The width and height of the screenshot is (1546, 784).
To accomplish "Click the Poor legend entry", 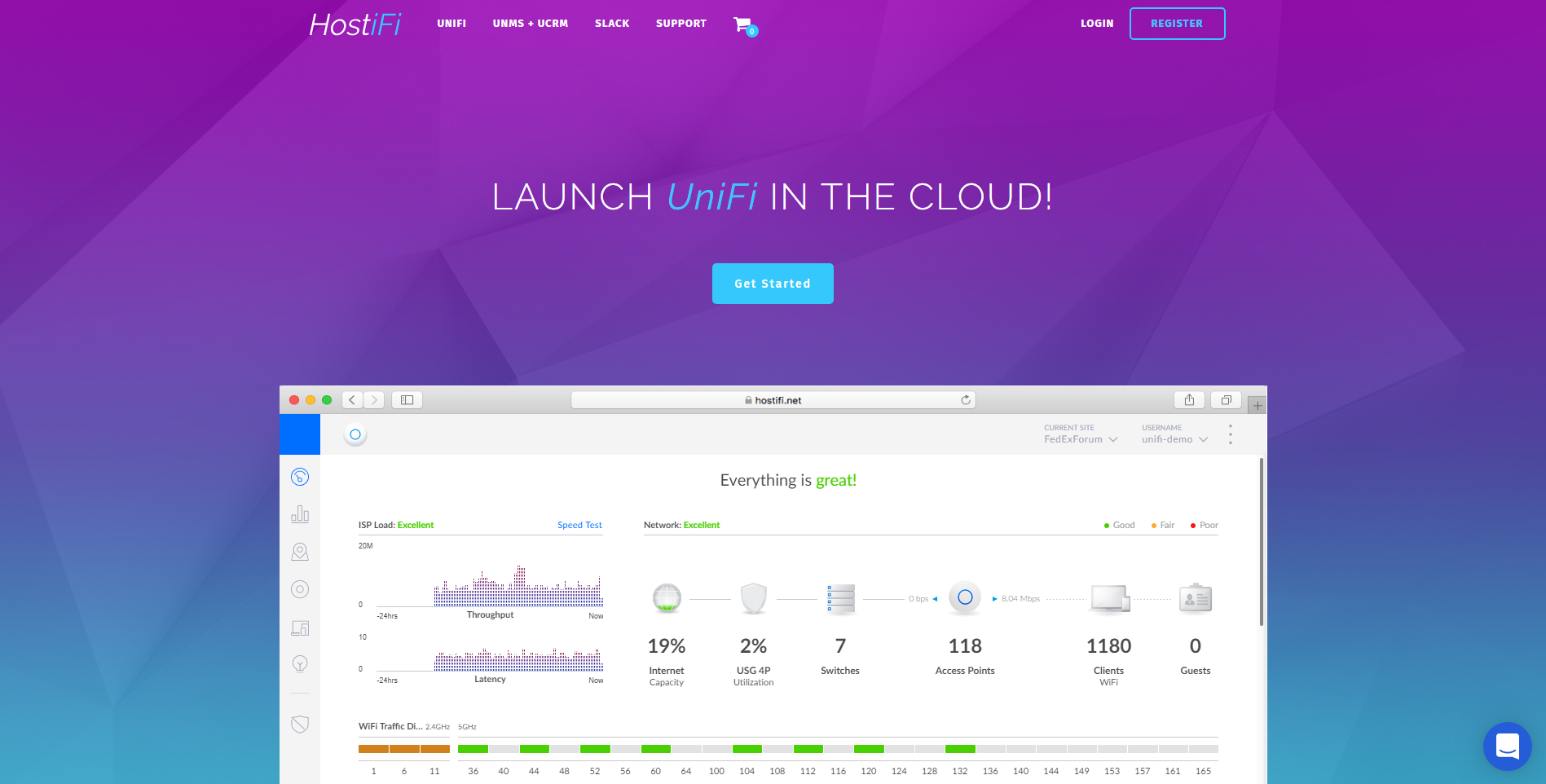I will (1205, 525).
